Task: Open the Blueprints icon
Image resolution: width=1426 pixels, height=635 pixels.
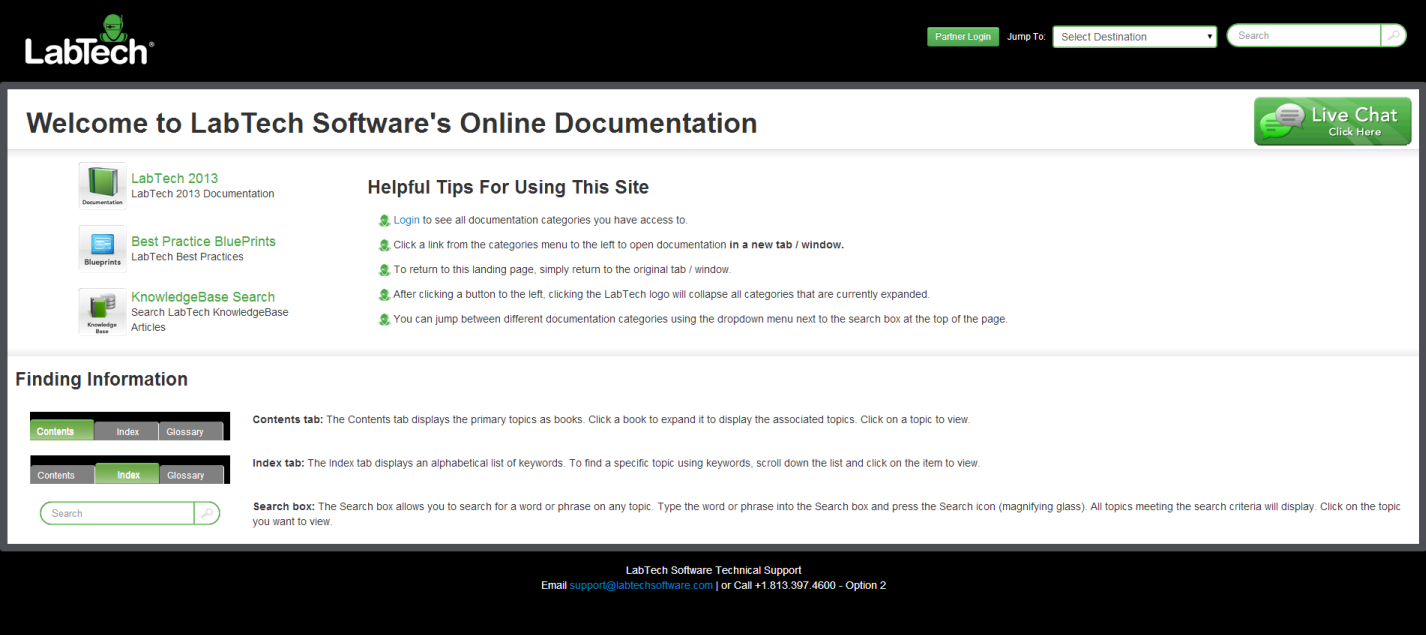Action: point(102,248)
